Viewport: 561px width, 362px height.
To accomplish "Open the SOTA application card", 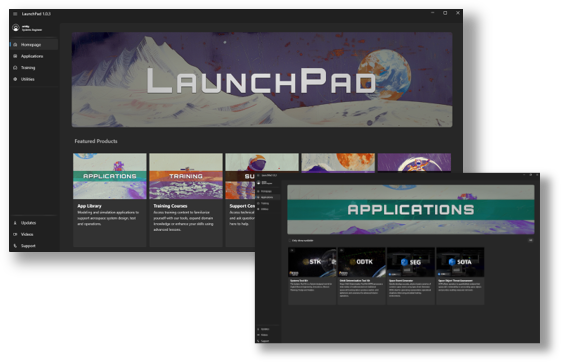I will 460,276.
